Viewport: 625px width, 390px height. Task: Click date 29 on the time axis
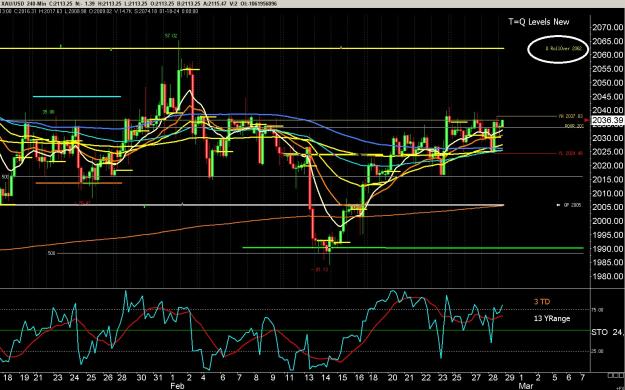tap(509, 378)
